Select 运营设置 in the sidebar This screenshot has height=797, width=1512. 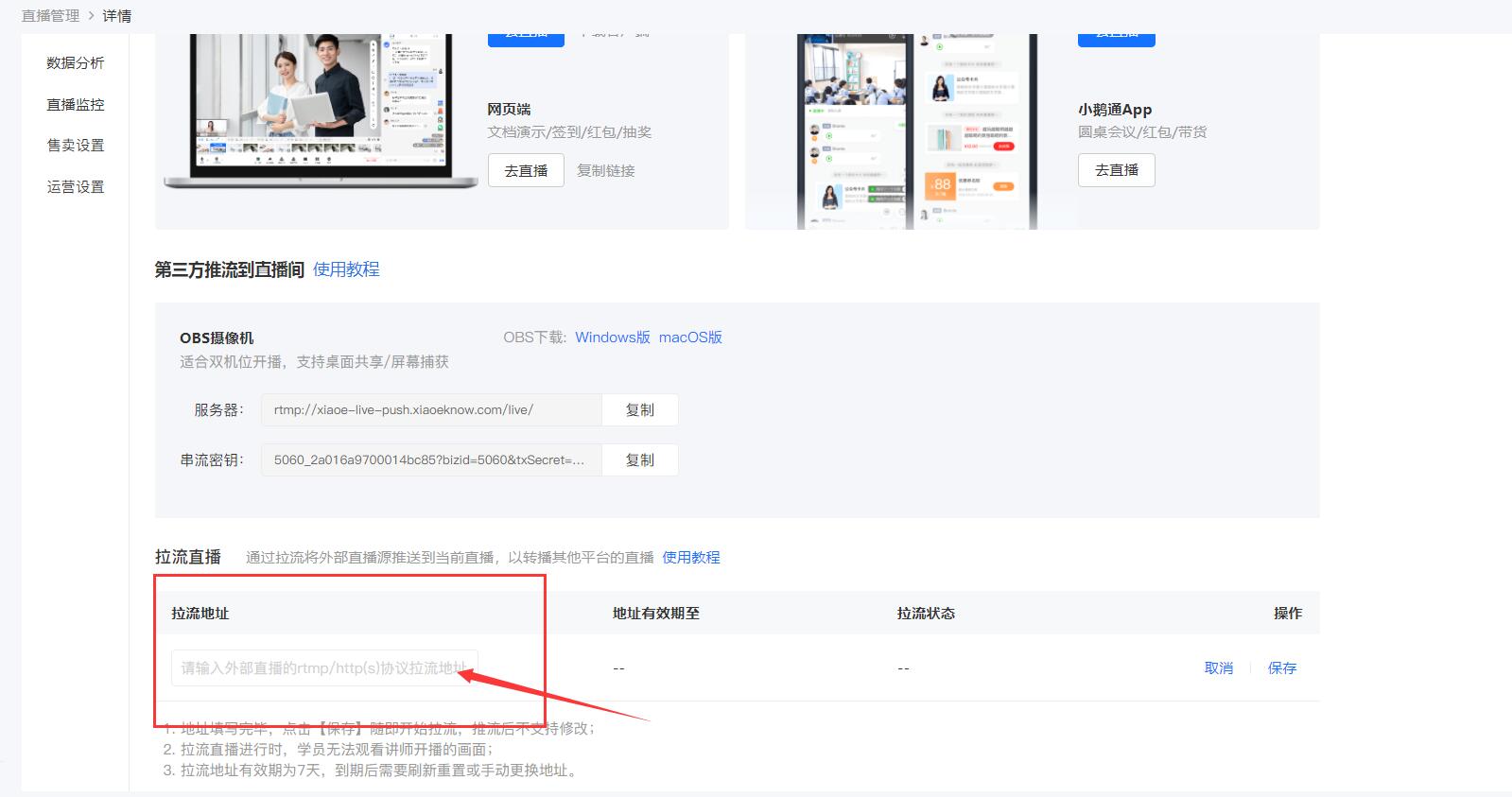[76, 187]
